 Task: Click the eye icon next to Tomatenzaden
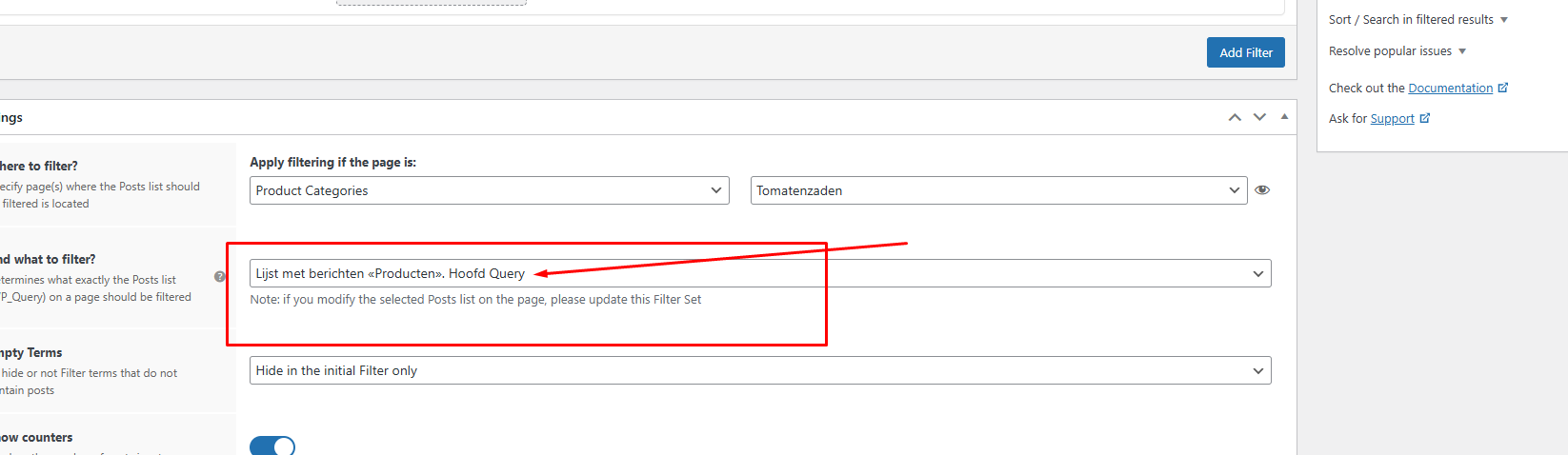tap(1262, 190)
